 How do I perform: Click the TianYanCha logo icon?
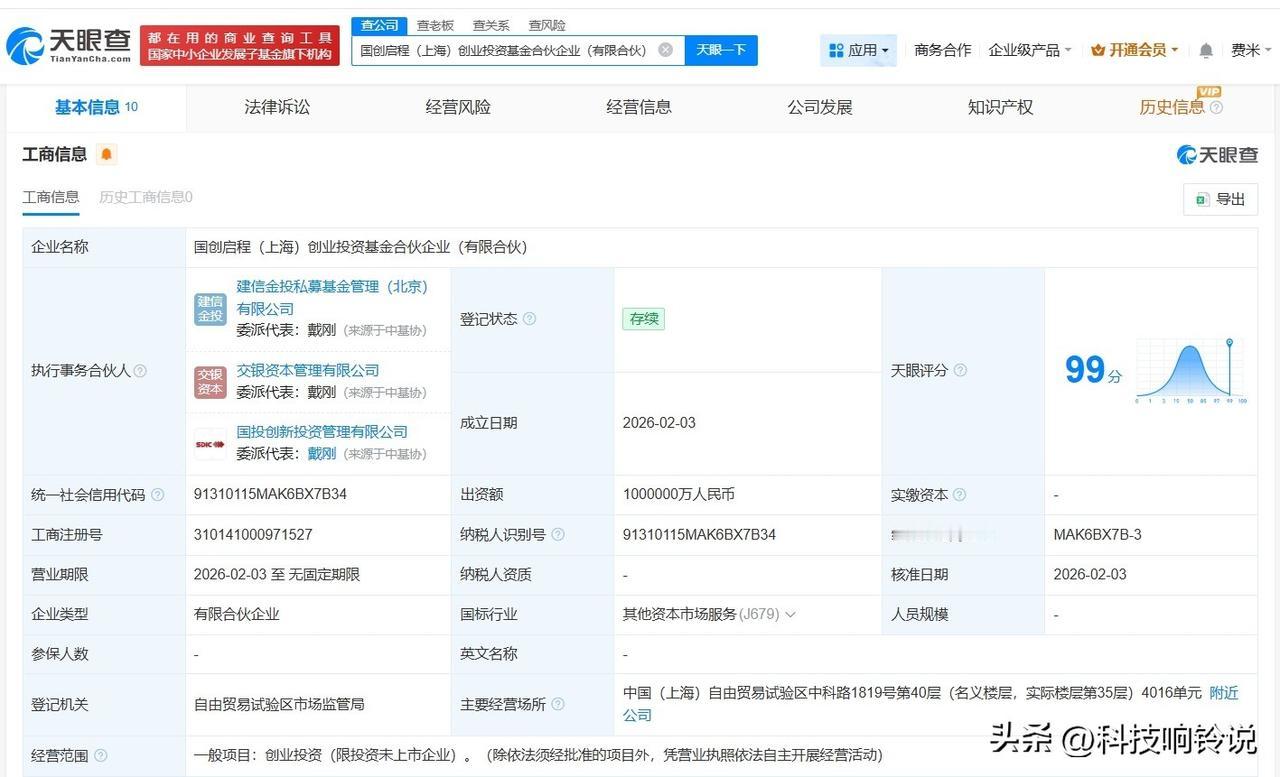(25, 42)
